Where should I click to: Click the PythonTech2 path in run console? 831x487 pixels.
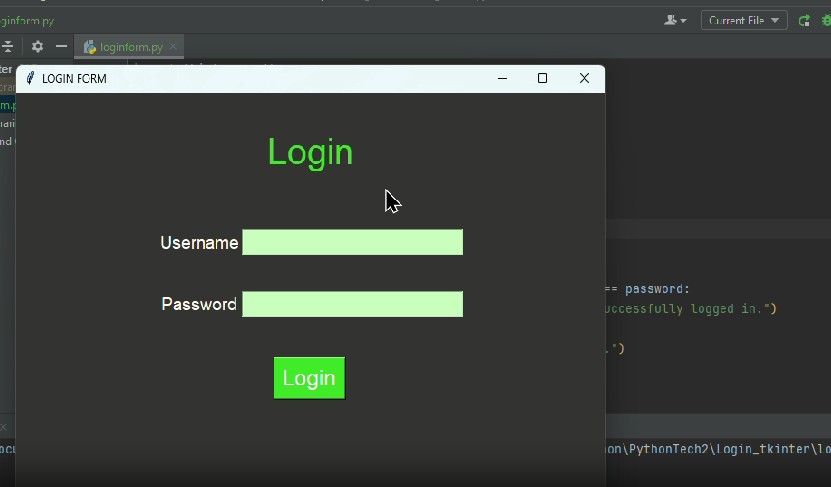pyautogui.click(x=668, y=449)
